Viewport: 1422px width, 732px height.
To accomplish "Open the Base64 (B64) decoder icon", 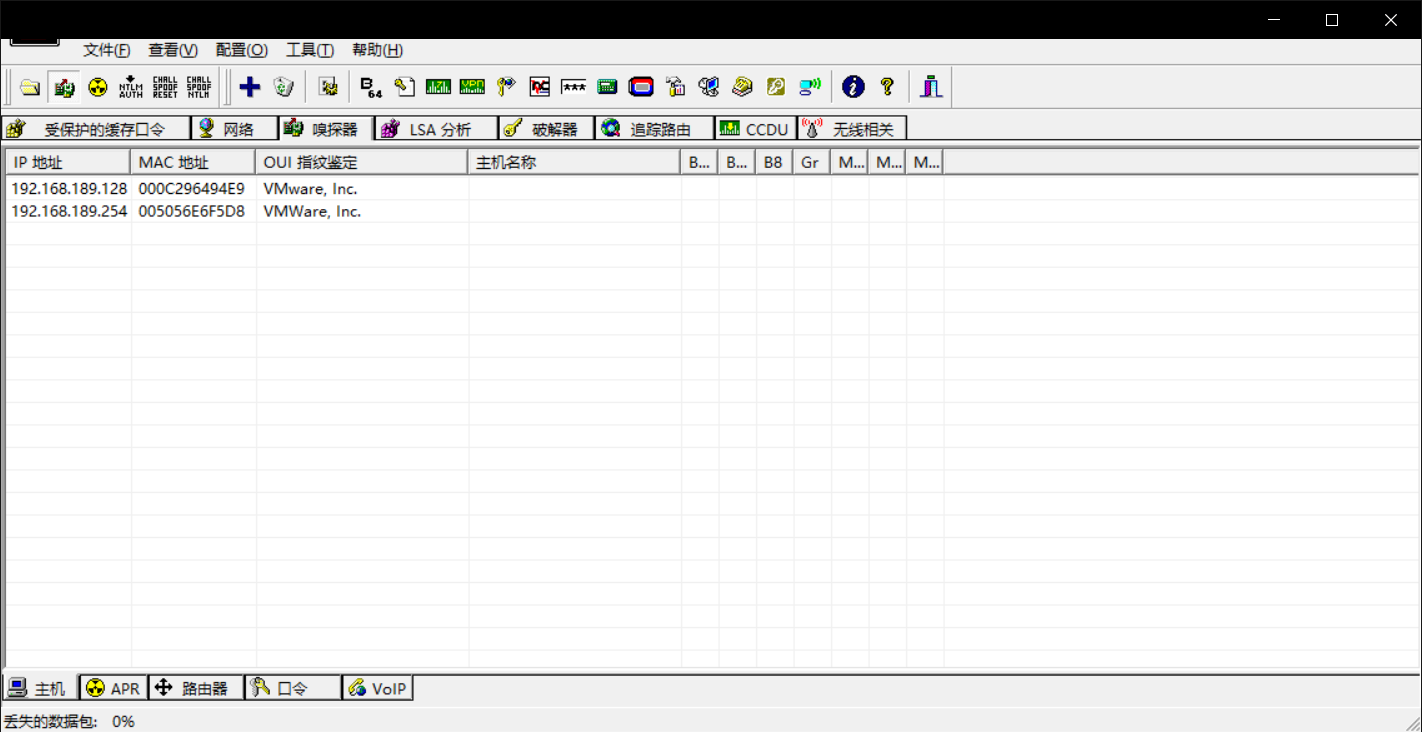I will click(371, 87).
